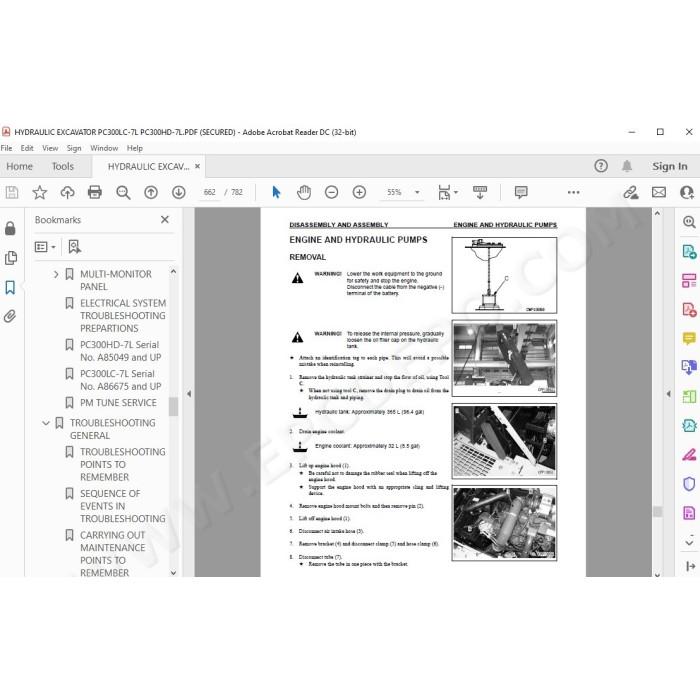The image size is (700, 700).
Task: Select PM TUNE SERVICE bookmark
Action: click(x=118, y=403)
